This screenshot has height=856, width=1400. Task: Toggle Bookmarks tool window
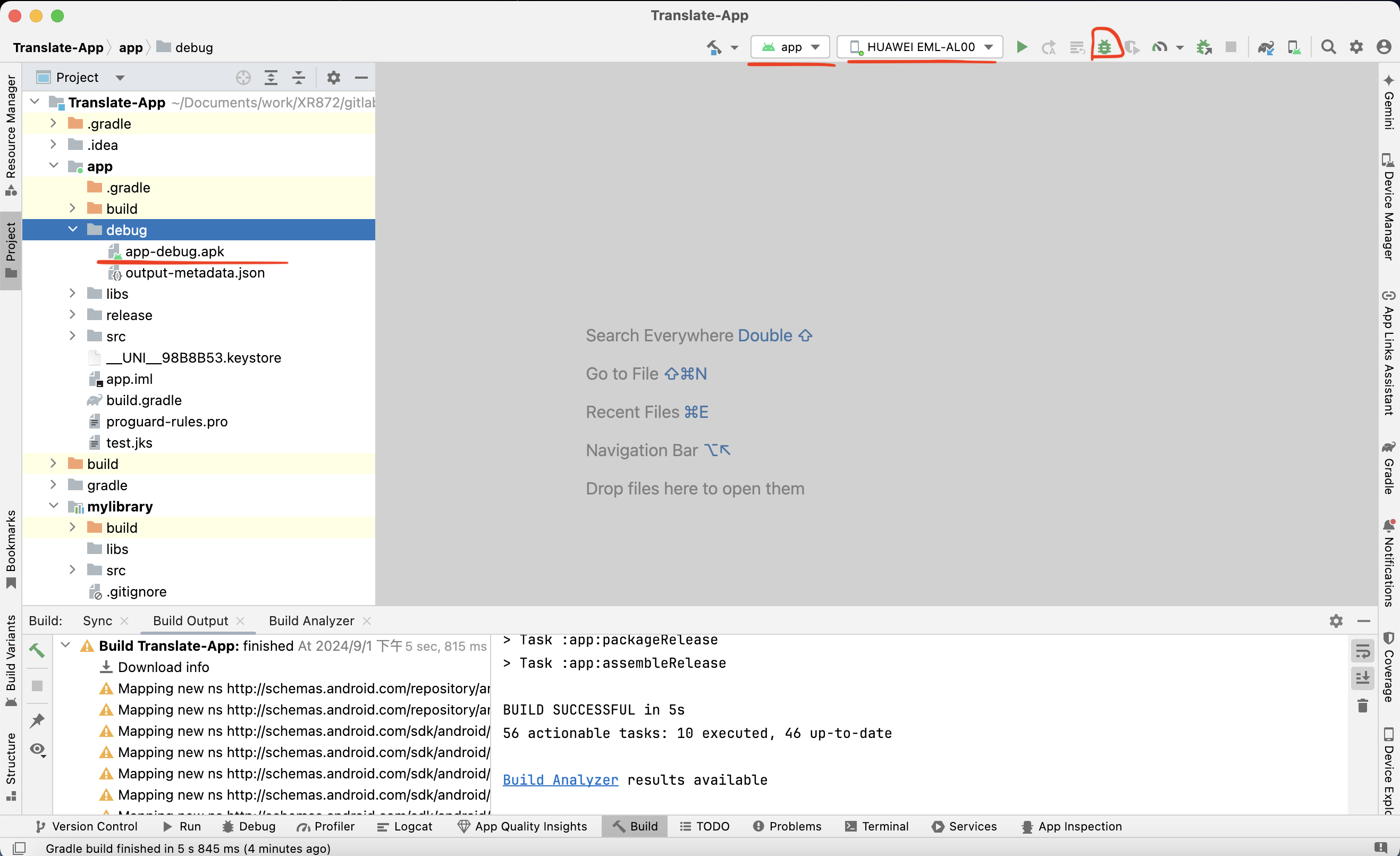point(11,550)
